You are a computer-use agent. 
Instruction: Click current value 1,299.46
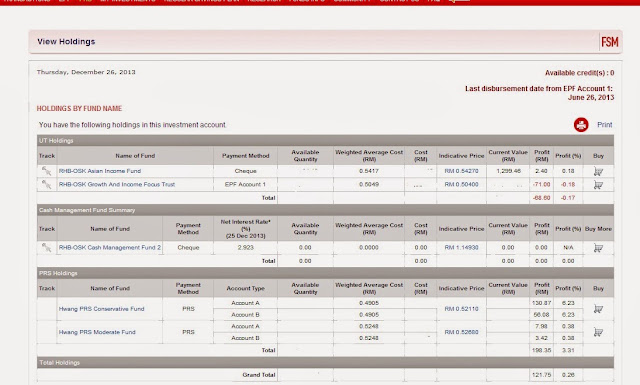(508, 171)
